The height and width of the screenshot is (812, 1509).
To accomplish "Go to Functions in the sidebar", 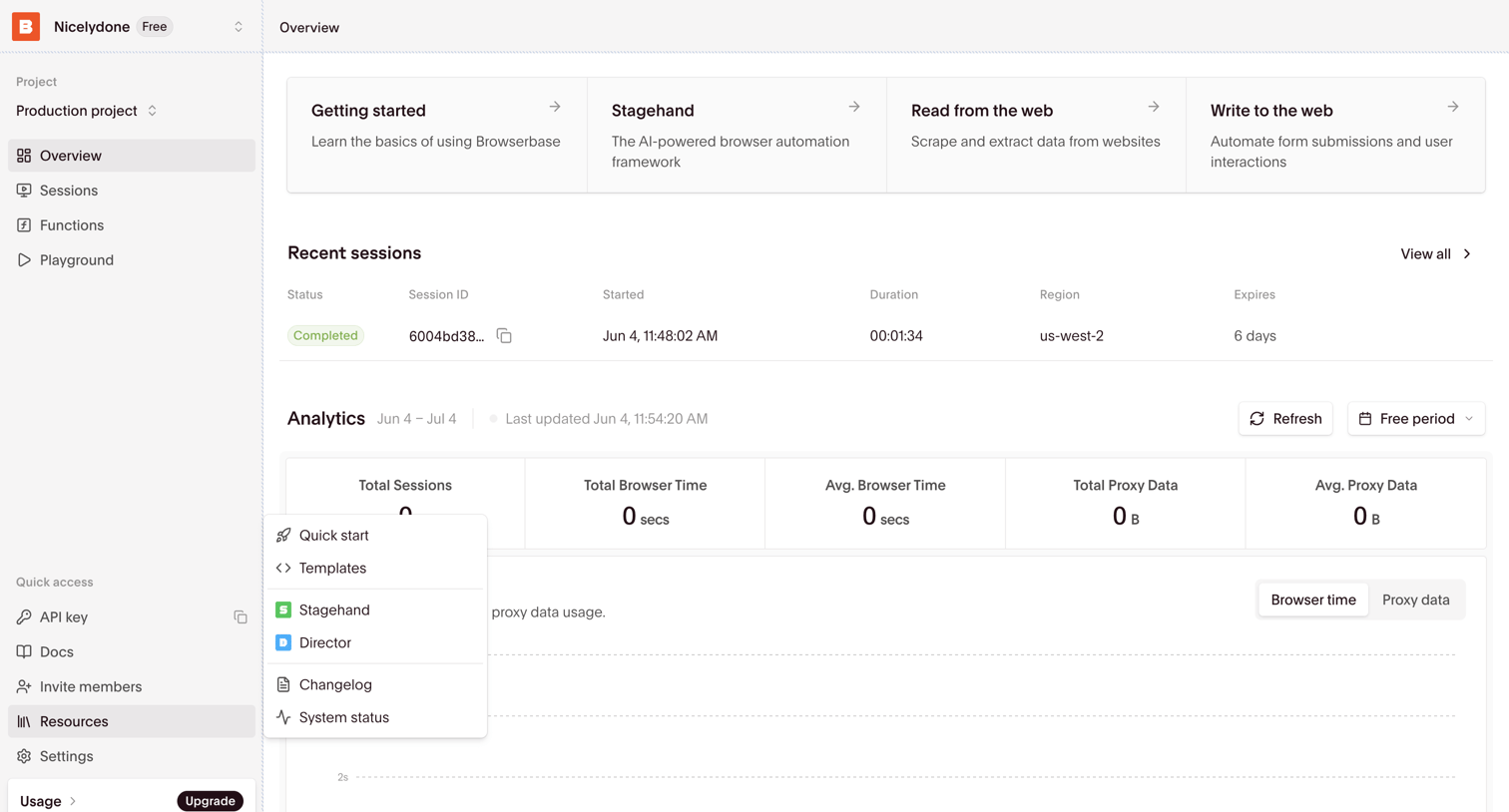I will (132, 225).
